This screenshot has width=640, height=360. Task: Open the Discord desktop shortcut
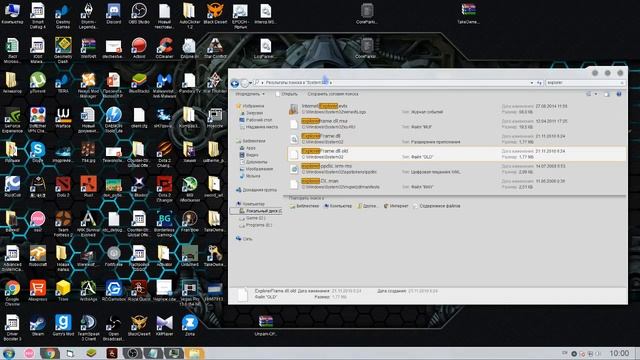[x=113, y=14]
